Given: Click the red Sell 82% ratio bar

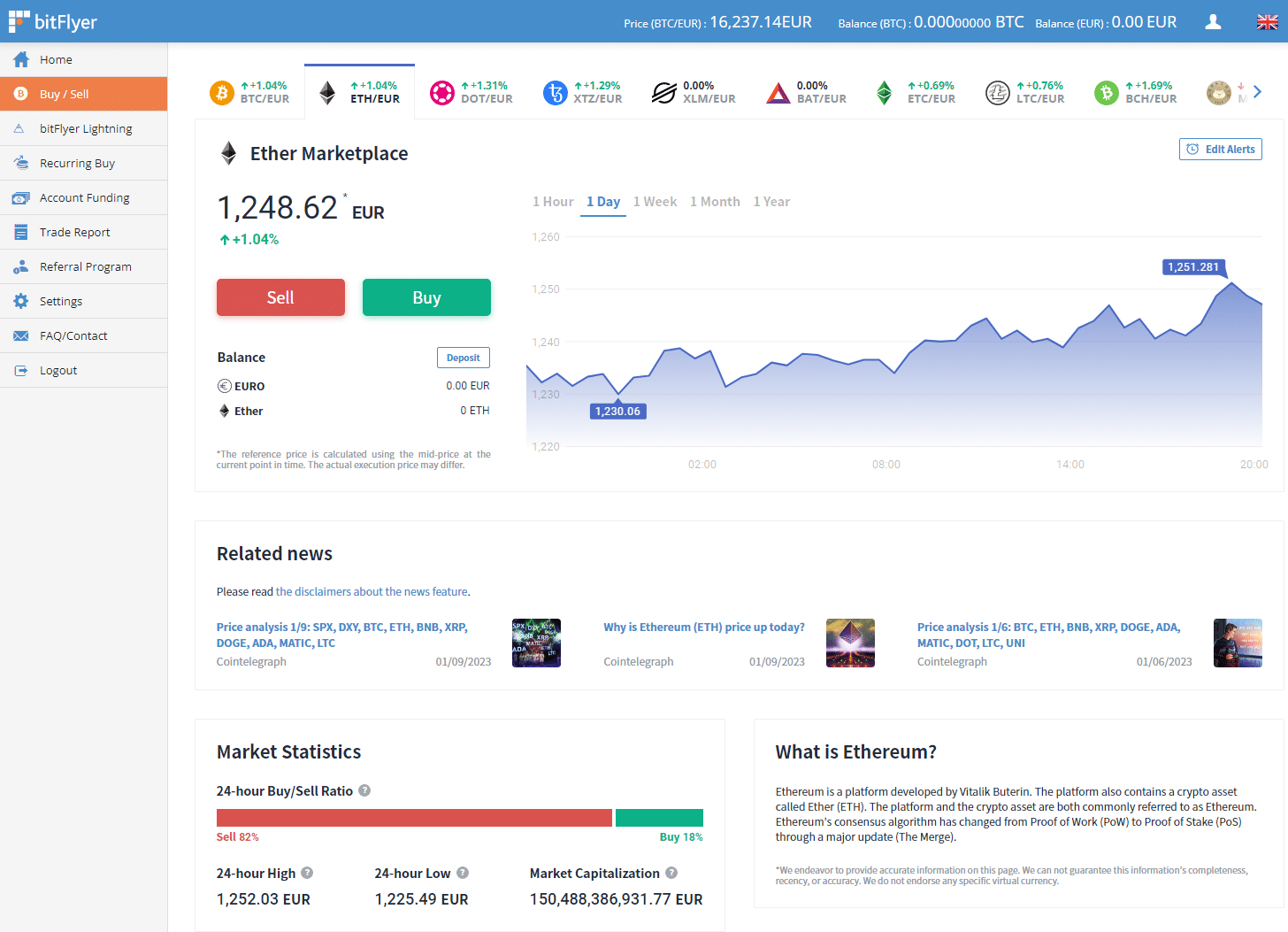Looking at the screenshot, I should pyautogui.click(x=414, y=818).
